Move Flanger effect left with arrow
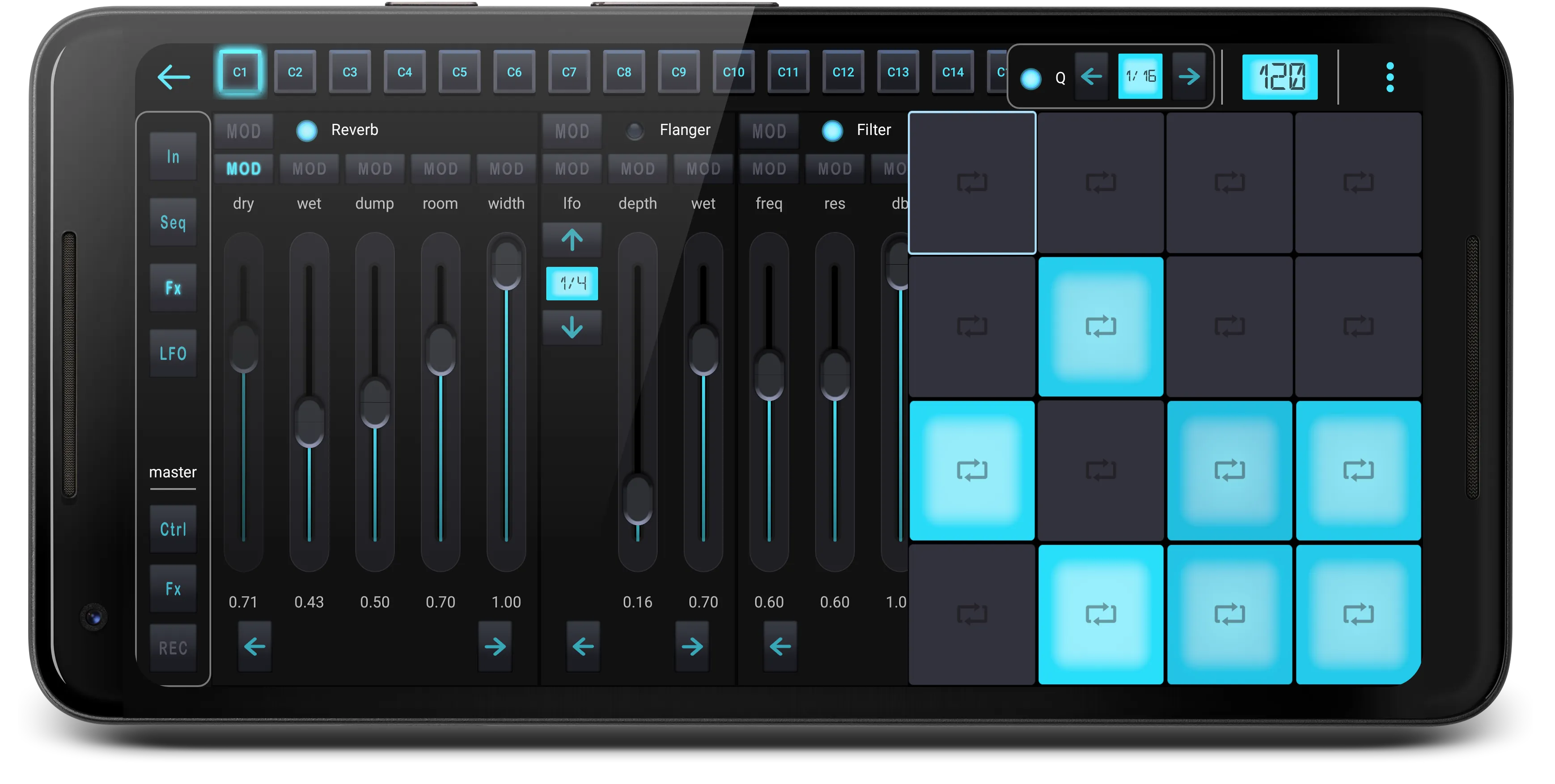1555x784 pixels. [x=583, y=646]
